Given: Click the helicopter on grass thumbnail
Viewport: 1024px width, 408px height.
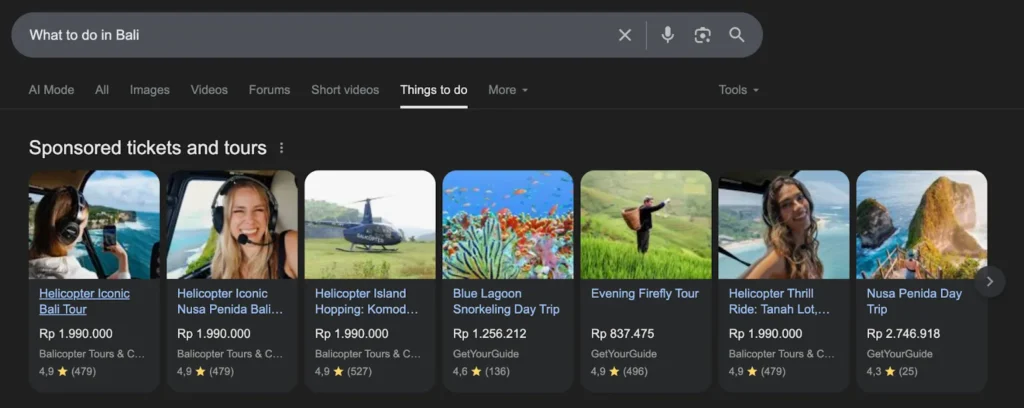Looking at the screenshot, I should tap(370, 224).
